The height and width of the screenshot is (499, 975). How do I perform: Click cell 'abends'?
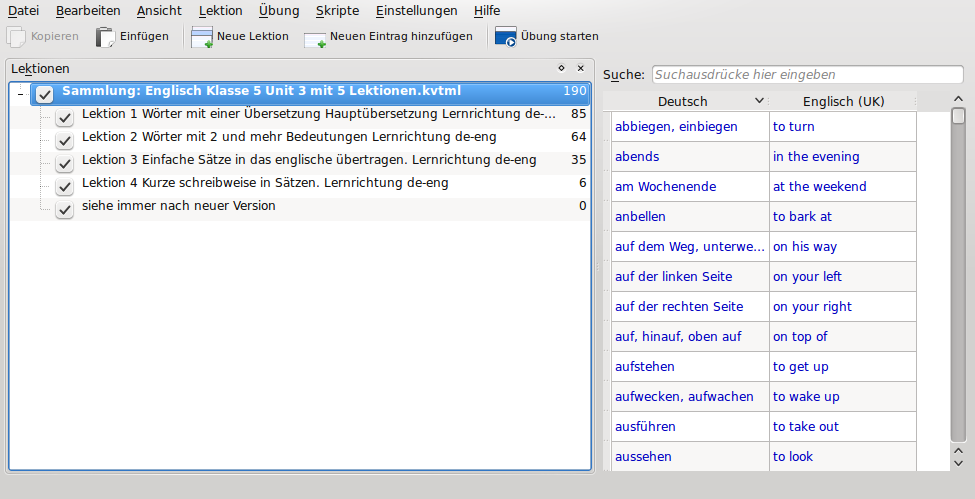(690, 157)
